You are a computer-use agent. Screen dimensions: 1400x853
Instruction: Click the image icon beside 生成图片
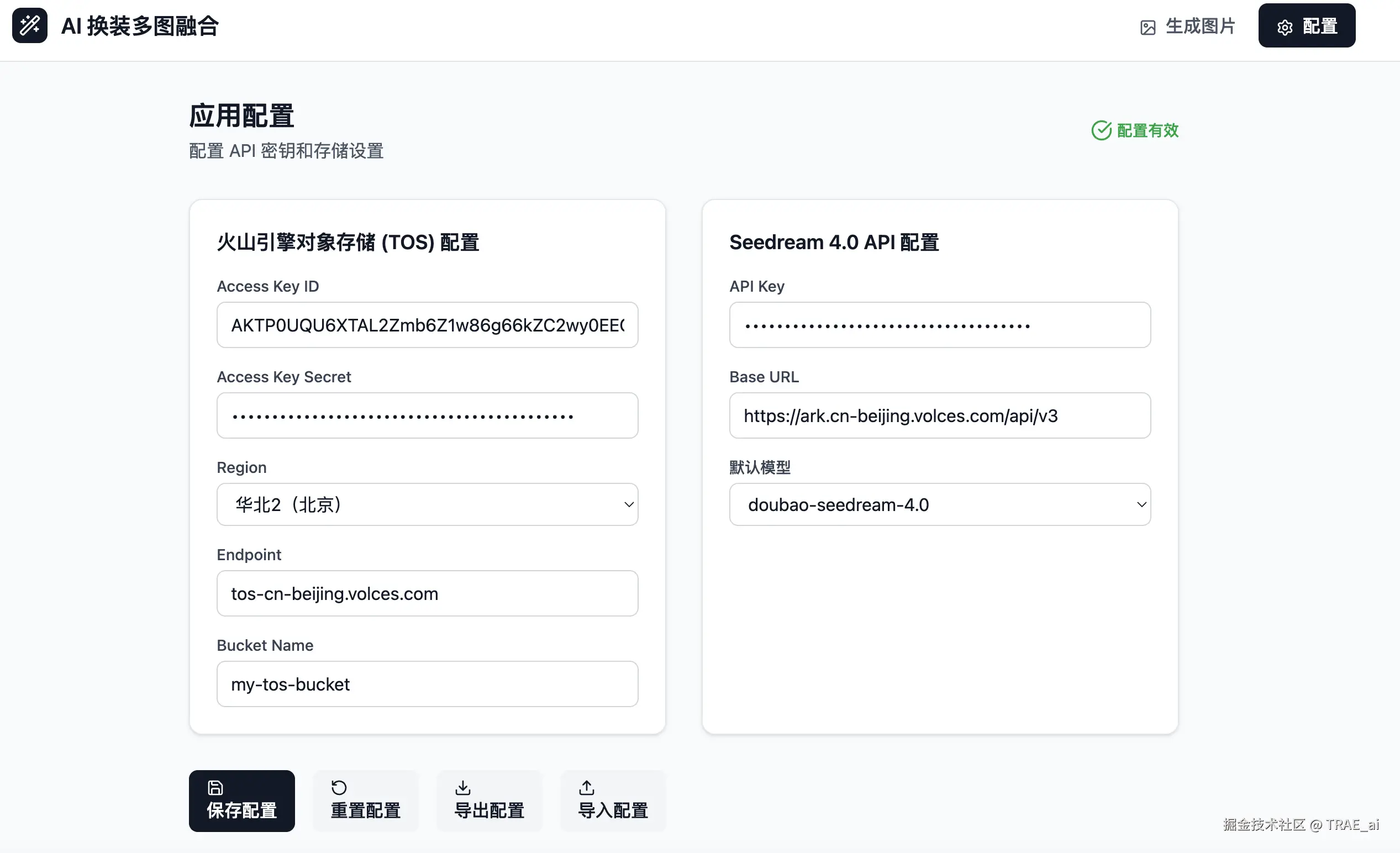[x=1147, y=27]
